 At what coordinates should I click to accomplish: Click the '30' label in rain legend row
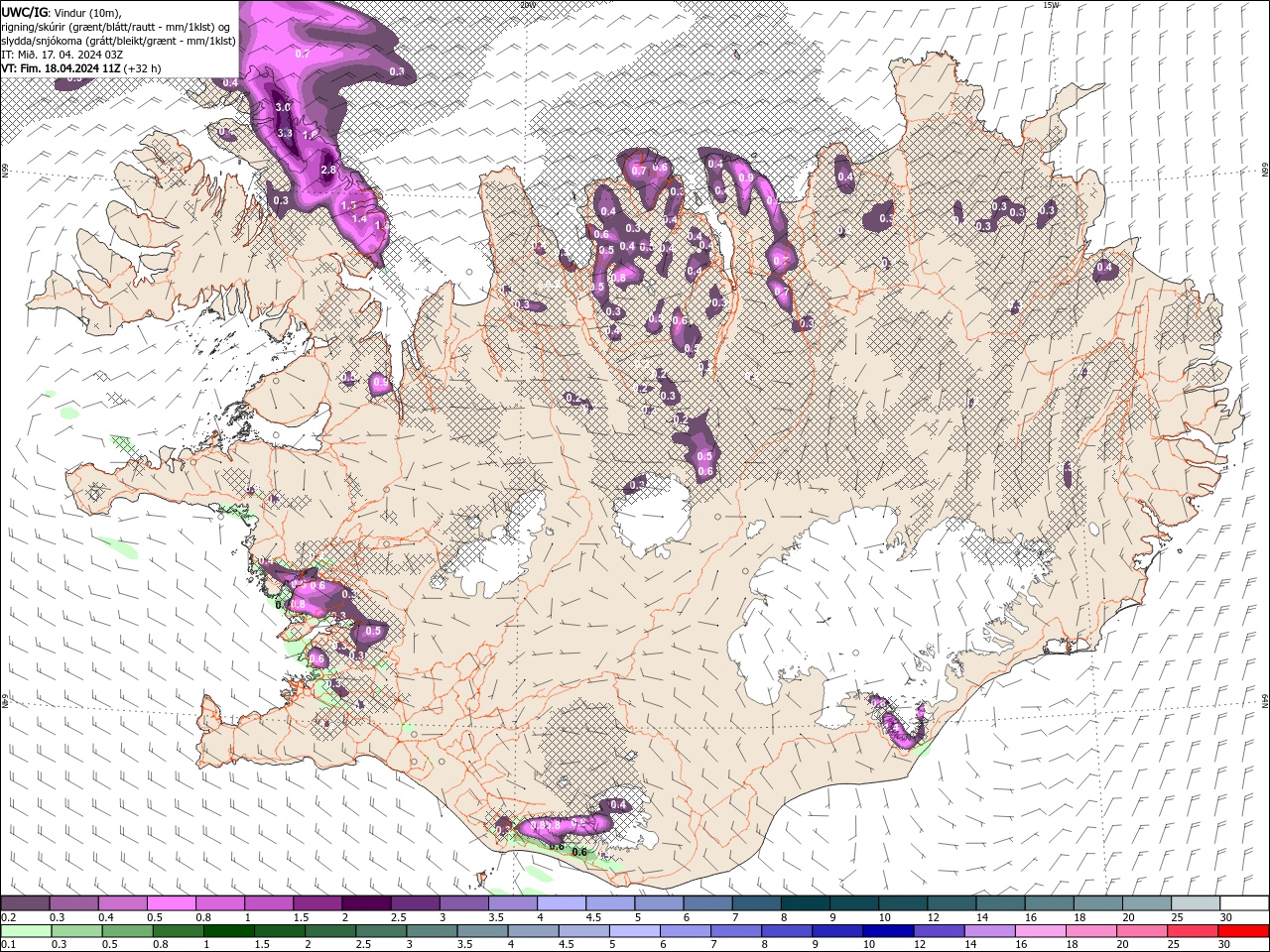pyautogui.click(x=1225, y=945)
